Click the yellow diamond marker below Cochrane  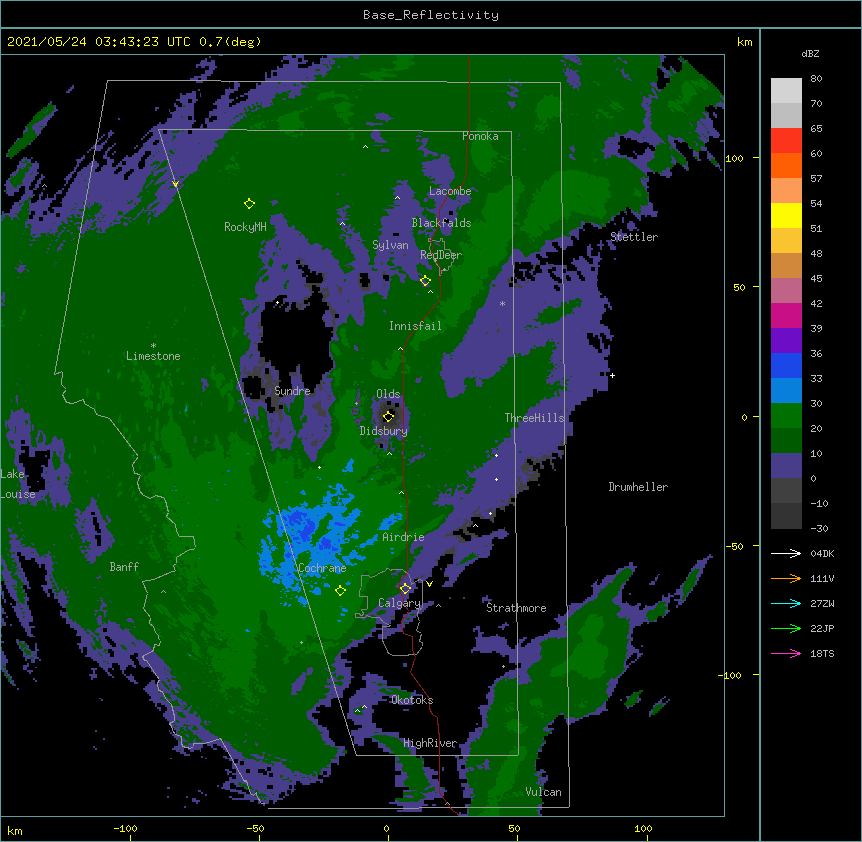coord(340,590)
